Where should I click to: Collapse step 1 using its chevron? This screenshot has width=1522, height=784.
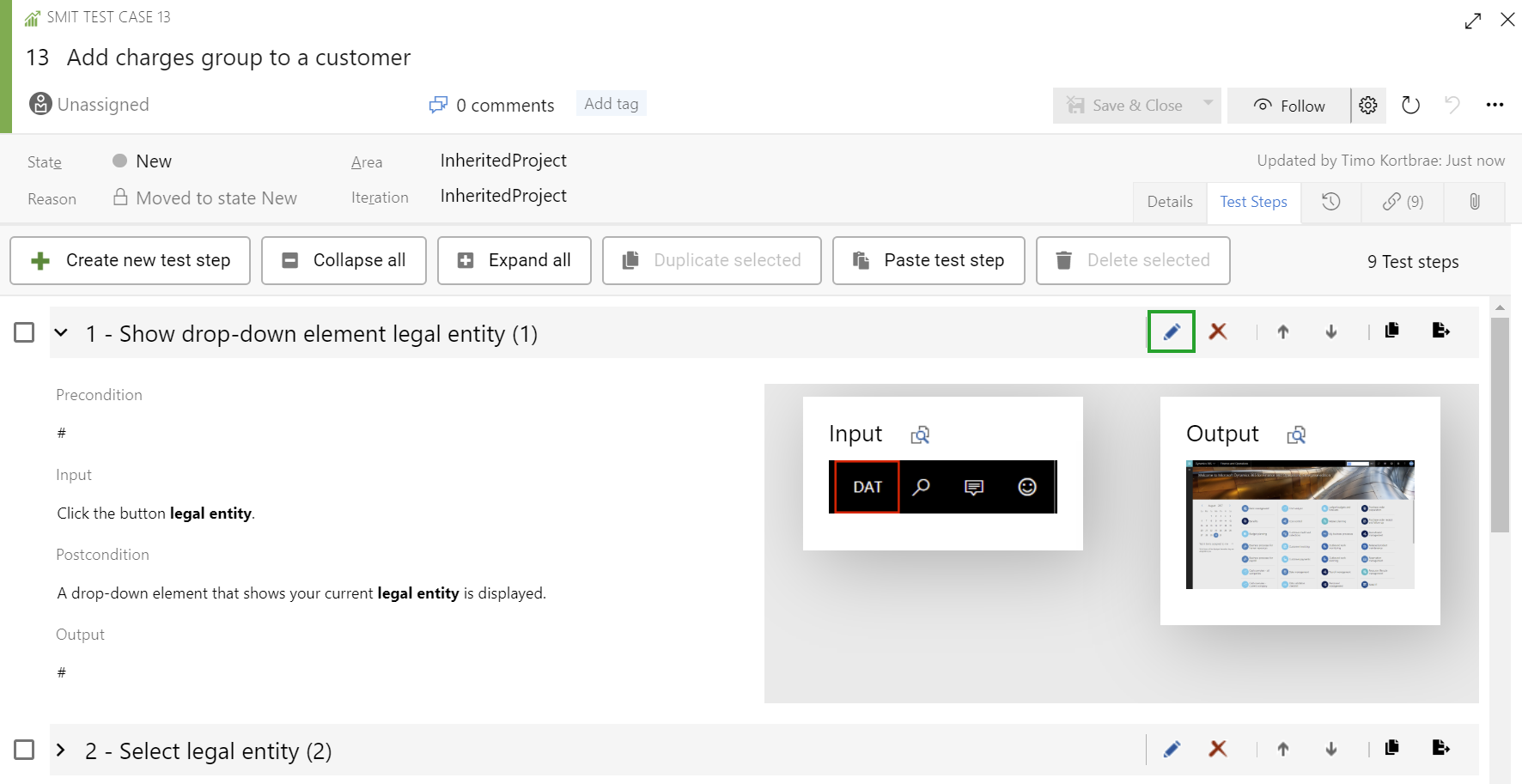point(61,332)
